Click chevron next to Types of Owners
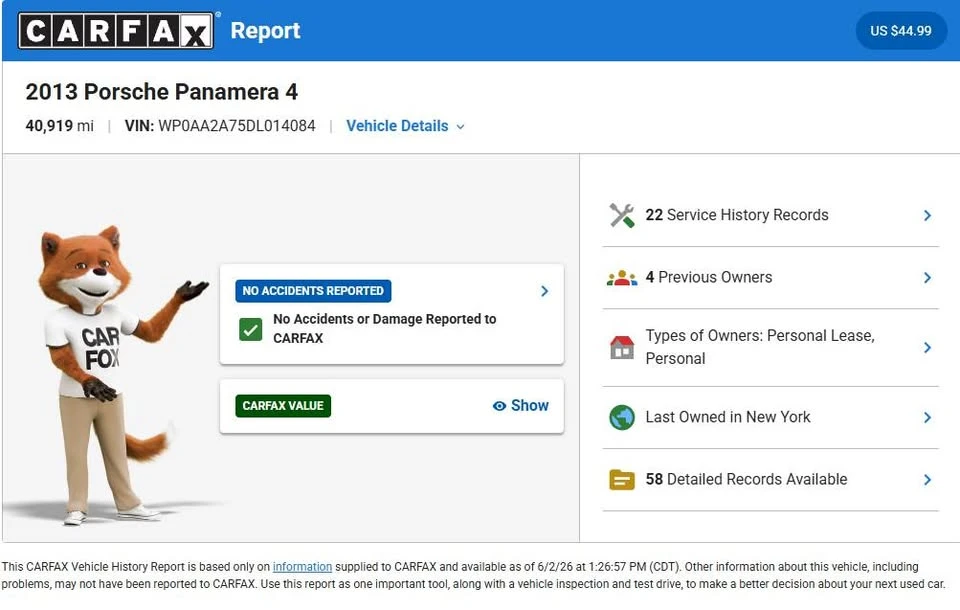 pos(928,348)
